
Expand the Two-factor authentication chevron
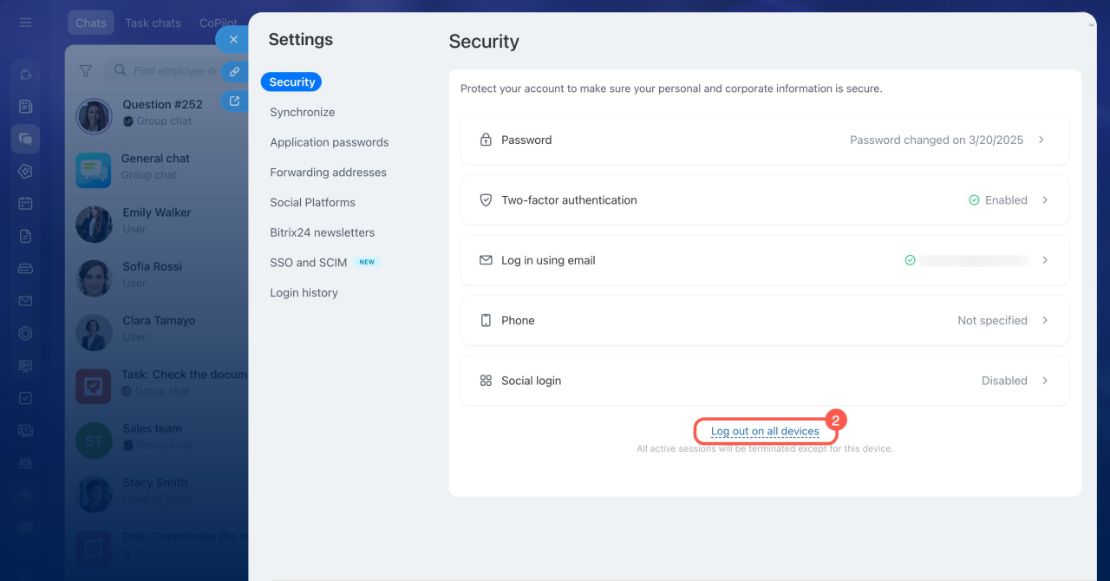[1045, 200]
